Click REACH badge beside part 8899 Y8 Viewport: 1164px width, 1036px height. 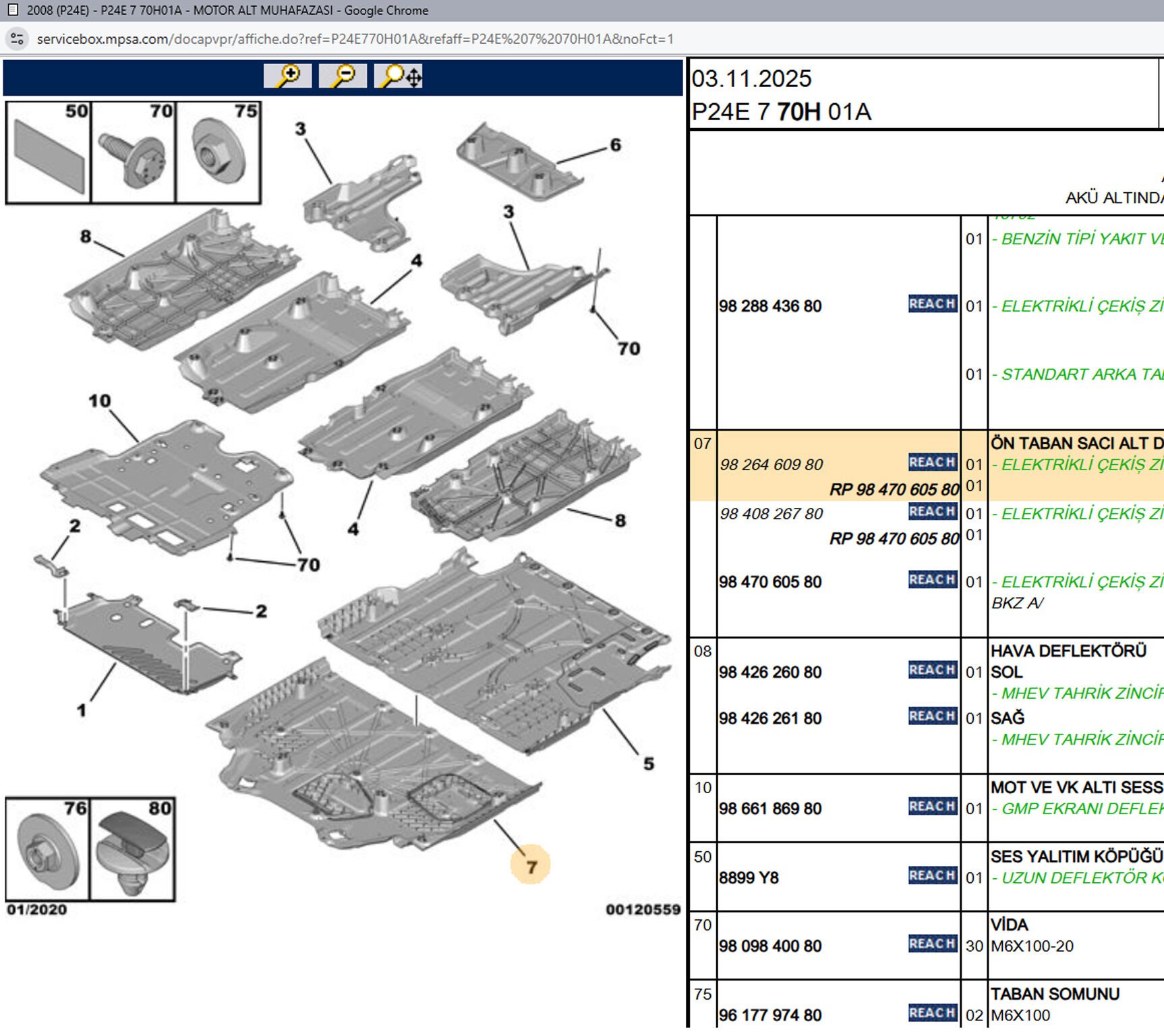coord(932,876)
